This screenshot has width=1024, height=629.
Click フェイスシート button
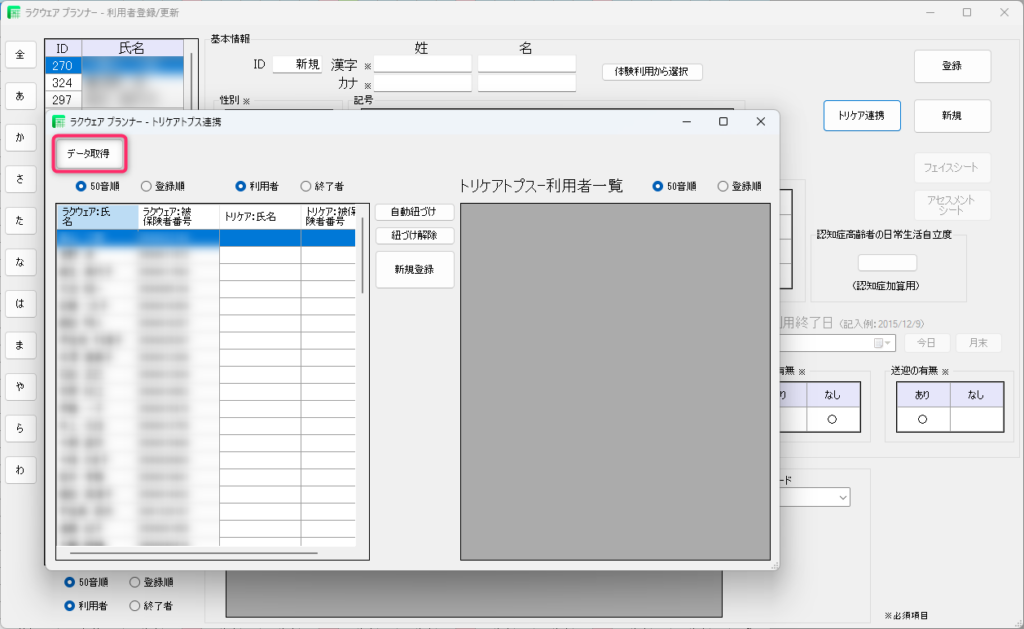[x=951, y=168]
